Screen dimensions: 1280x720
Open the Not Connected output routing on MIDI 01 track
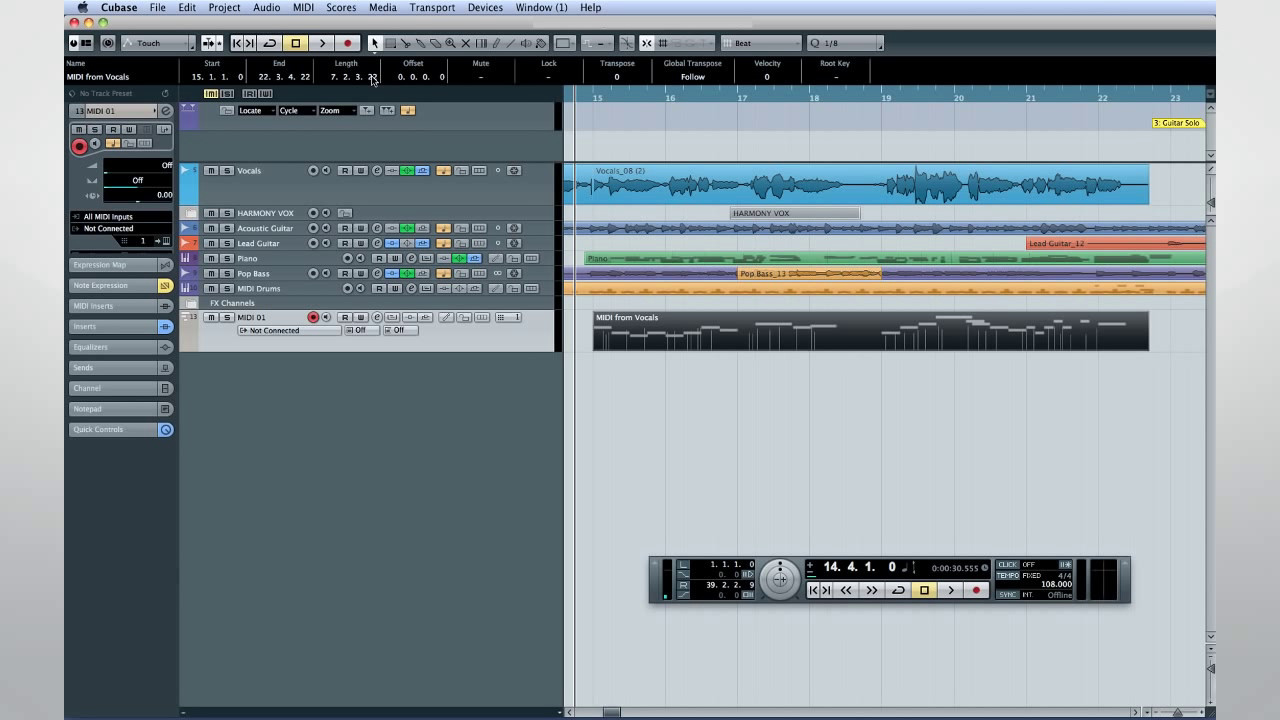pos(289,330)
